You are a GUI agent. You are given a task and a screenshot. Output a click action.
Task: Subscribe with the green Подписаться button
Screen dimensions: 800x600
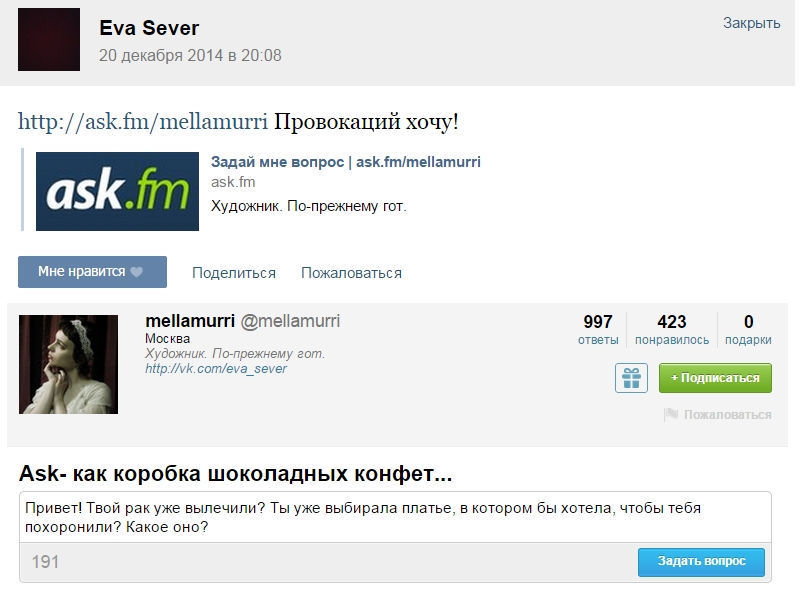pos(715,378)
